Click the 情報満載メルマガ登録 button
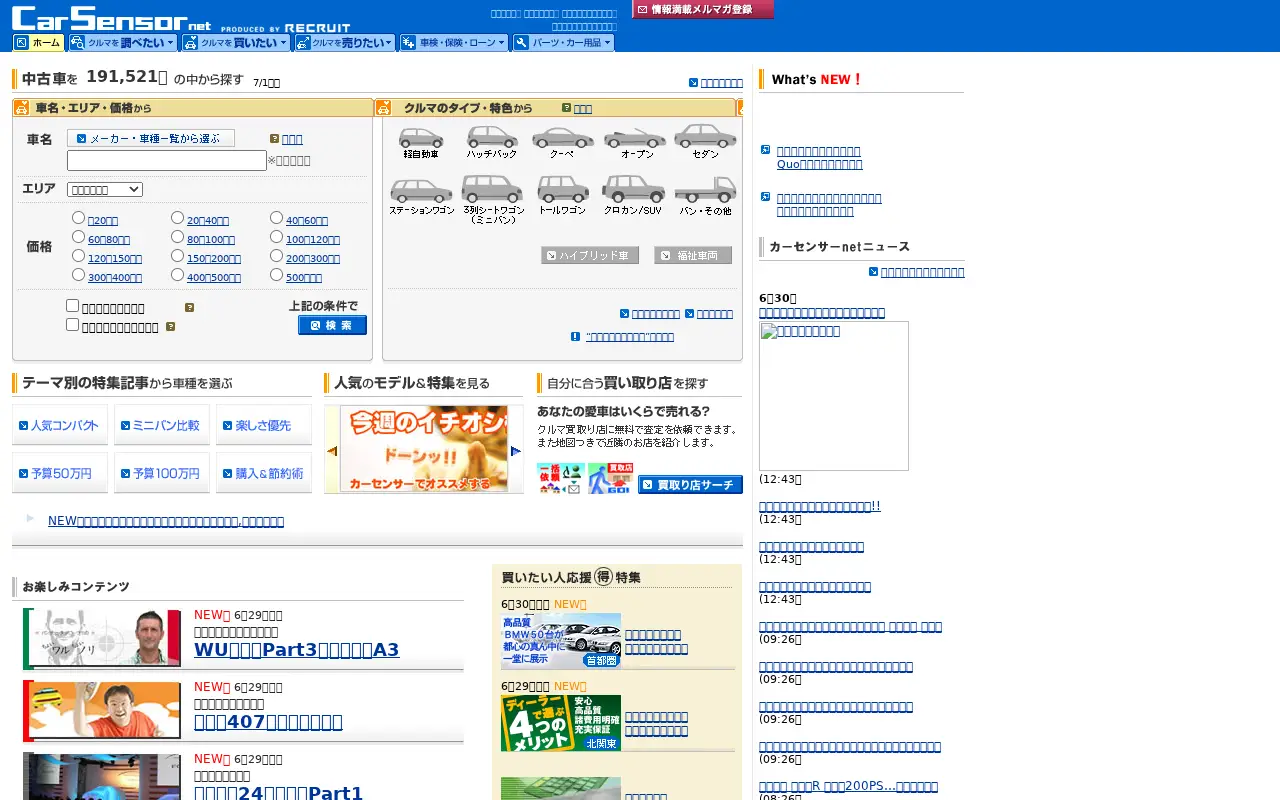The image size is (1280, 800). (703, 9)
